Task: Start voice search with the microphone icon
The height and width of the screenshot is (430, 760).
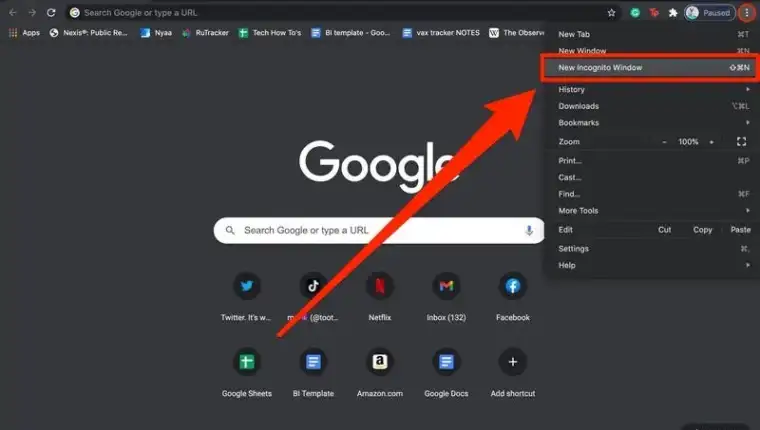Action: point(529,230)
